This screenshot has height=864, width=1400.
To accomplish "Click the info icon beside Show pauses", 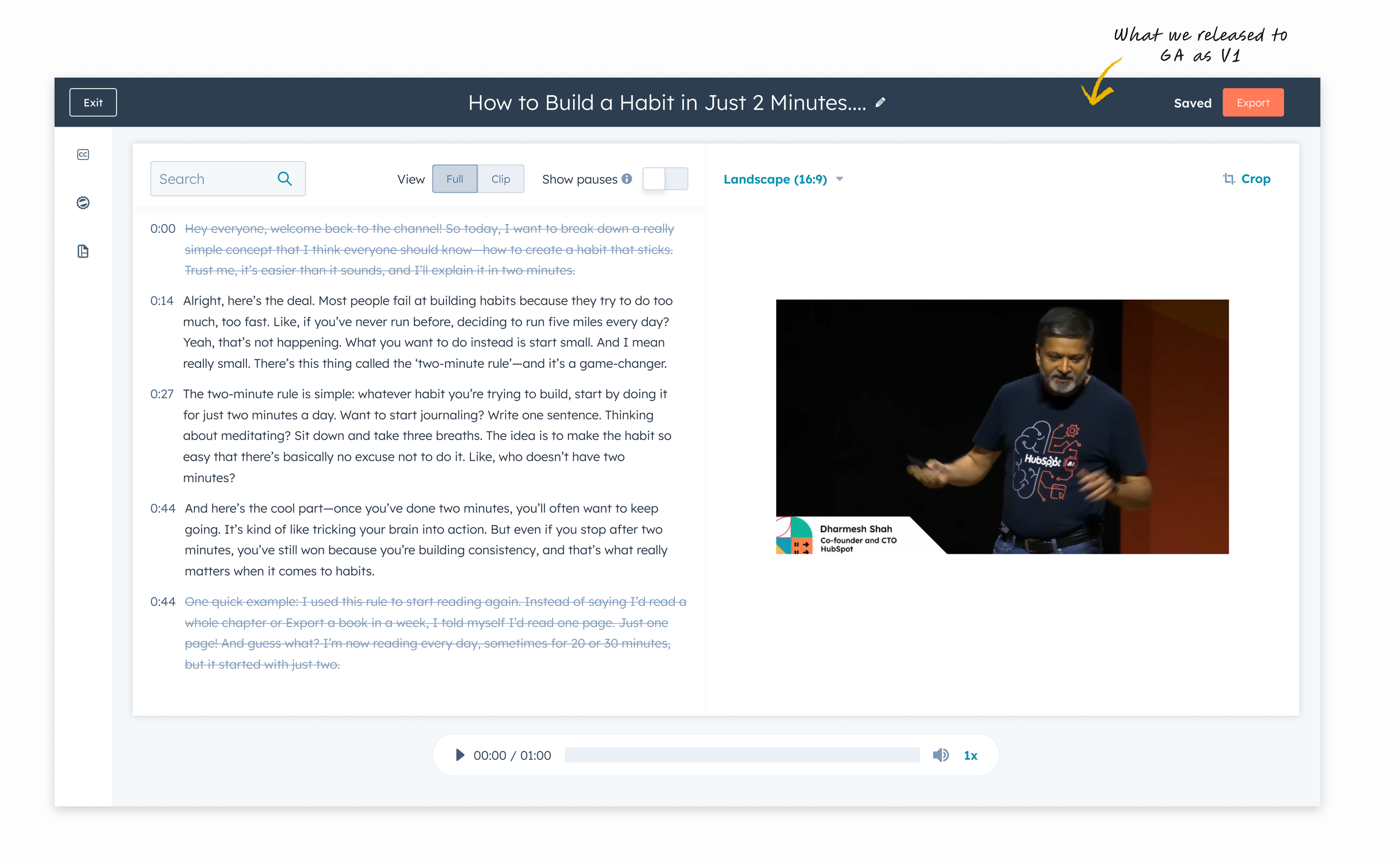I will (x=627, y=179).
